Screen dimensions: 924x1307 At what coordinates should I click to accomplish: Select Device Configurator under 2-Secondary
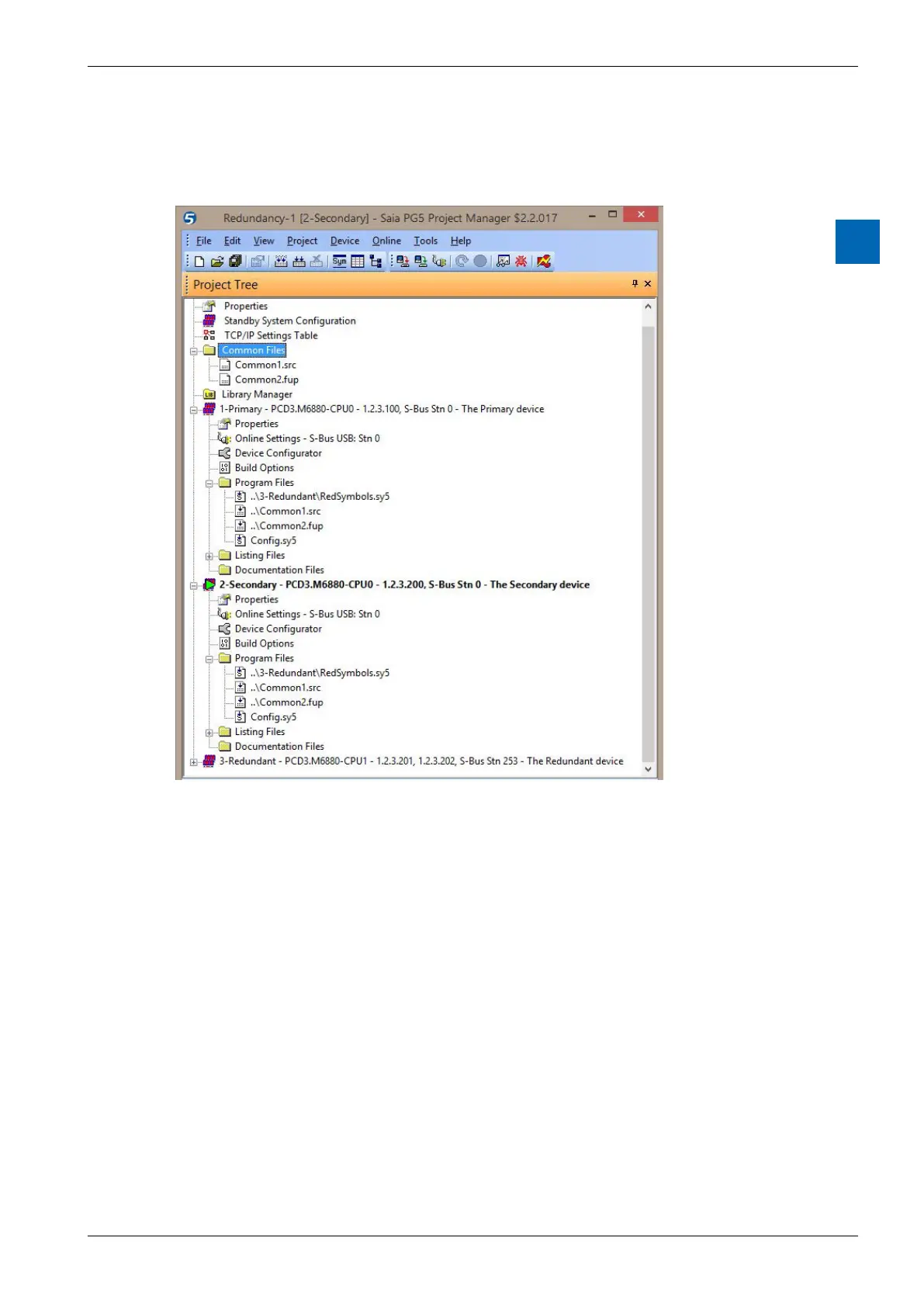coord(278,629)
